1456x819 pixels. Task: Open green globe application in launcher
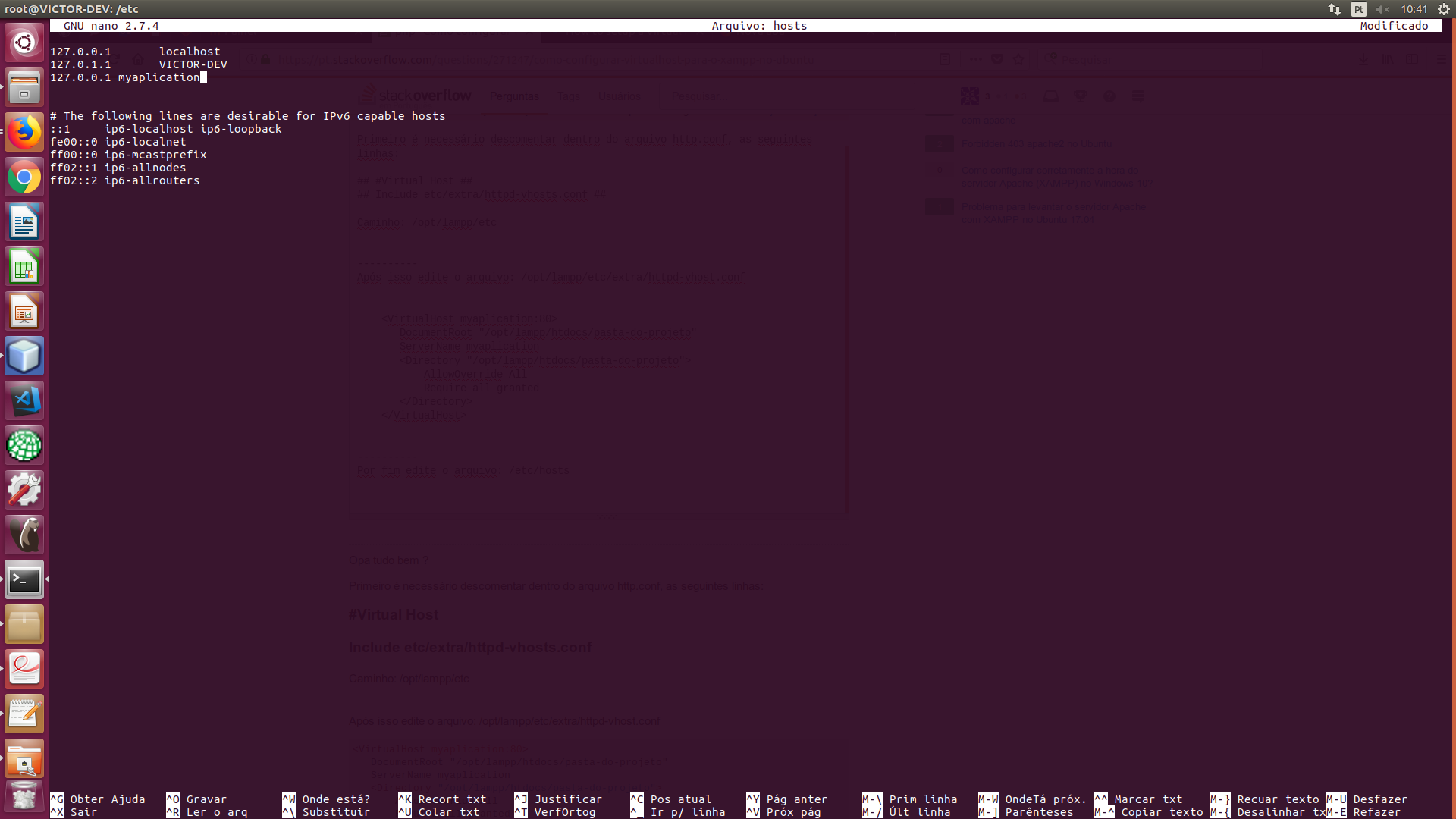(x=24, y=445)
